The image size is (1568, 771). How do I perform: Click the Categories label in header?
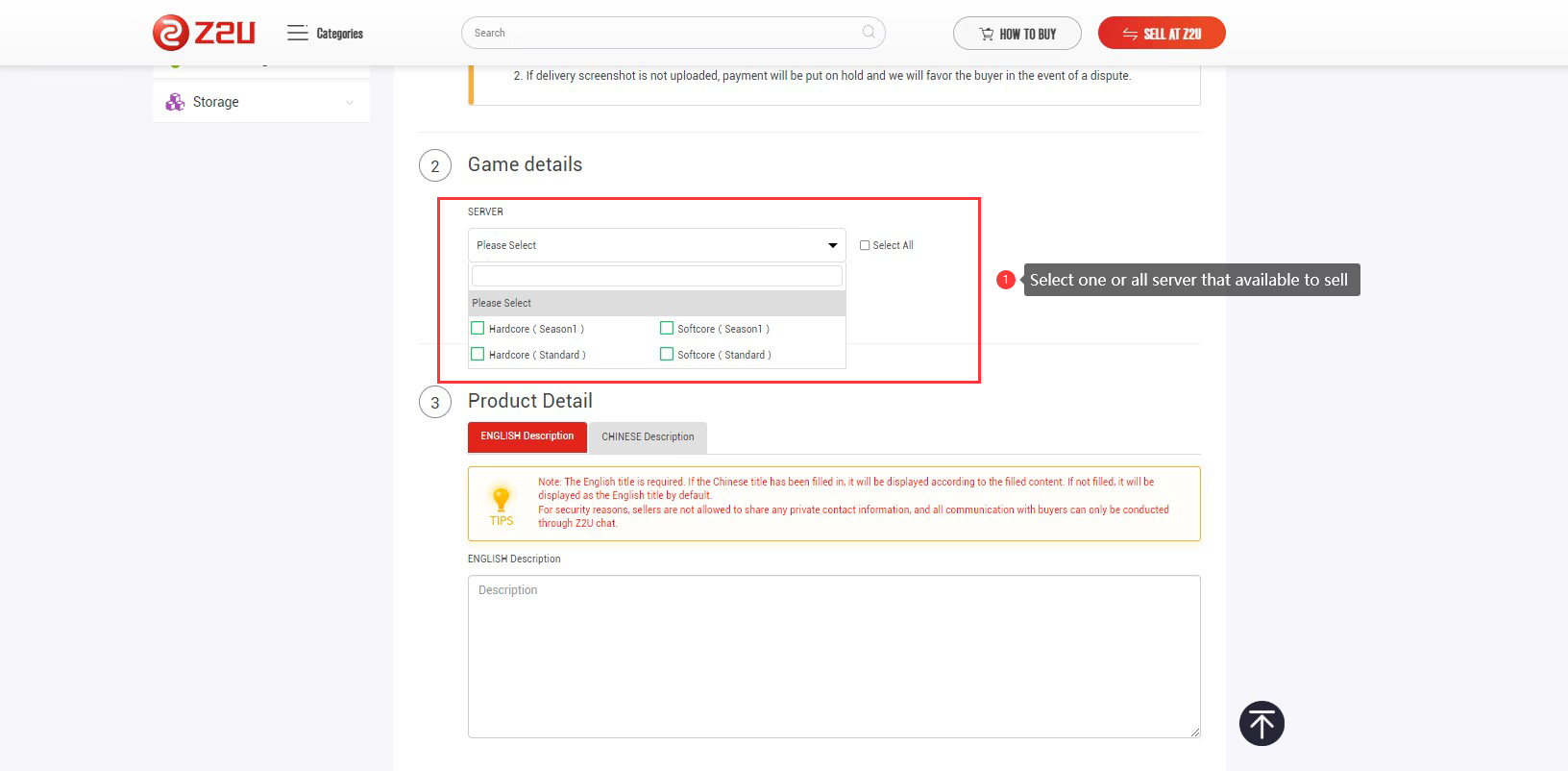(x=340, y=34)
